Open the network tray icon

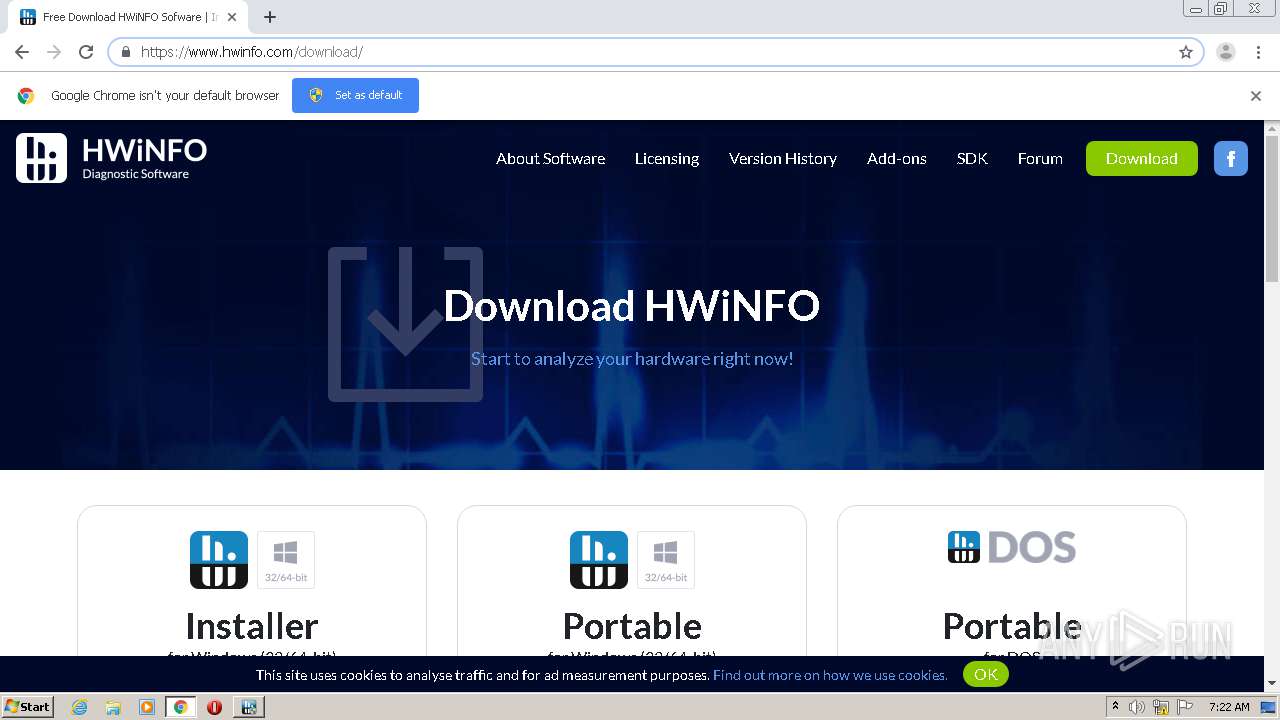[1161, 707]
